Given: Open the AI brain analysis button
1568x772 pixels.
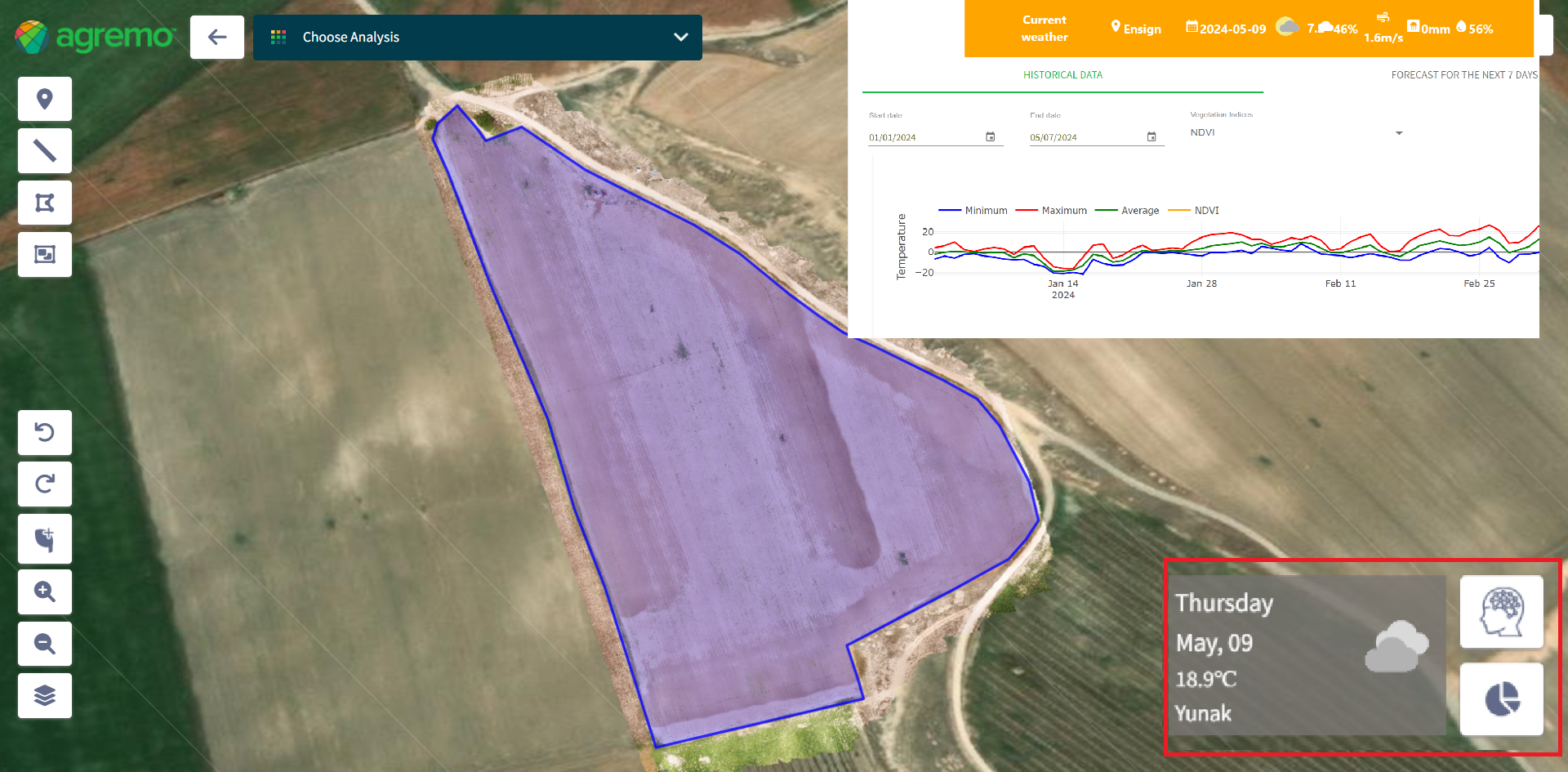Looking at the screenshot, I should coord(1502,612).
